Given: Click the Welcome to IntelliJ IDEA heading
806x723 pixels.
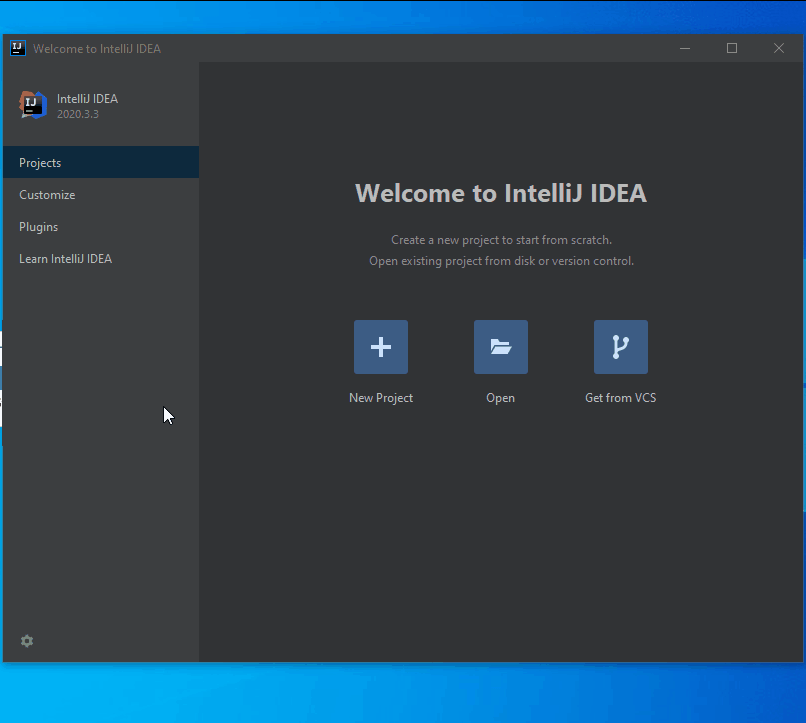Looking at the screenshot, I should [501, 193].
